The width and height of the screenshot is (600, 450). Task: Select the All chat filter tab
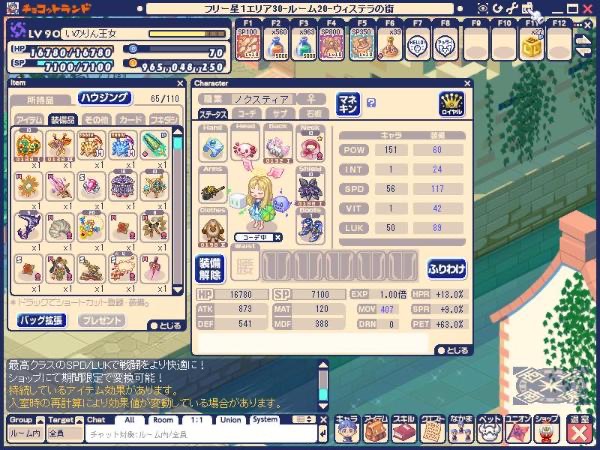(x=129, y=420)
